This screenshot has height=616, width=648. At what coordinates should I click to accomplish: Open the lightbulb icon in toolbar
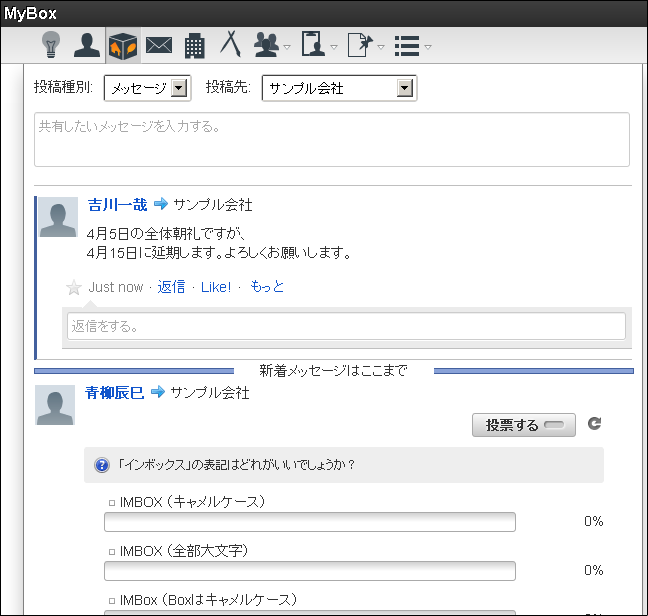tap(51, 45)
